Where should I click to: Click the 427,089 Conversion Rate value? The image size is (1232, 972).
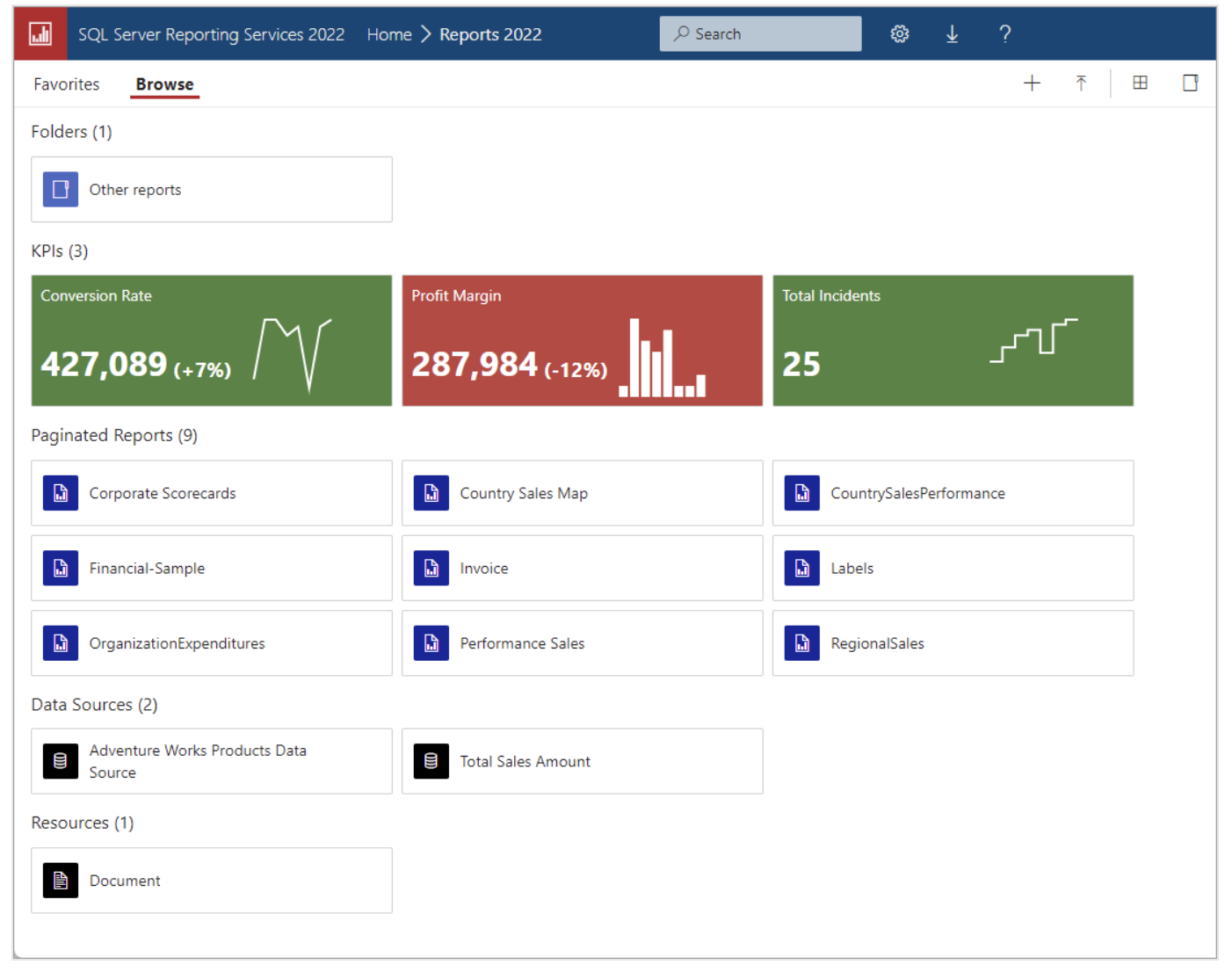(104, 364)
